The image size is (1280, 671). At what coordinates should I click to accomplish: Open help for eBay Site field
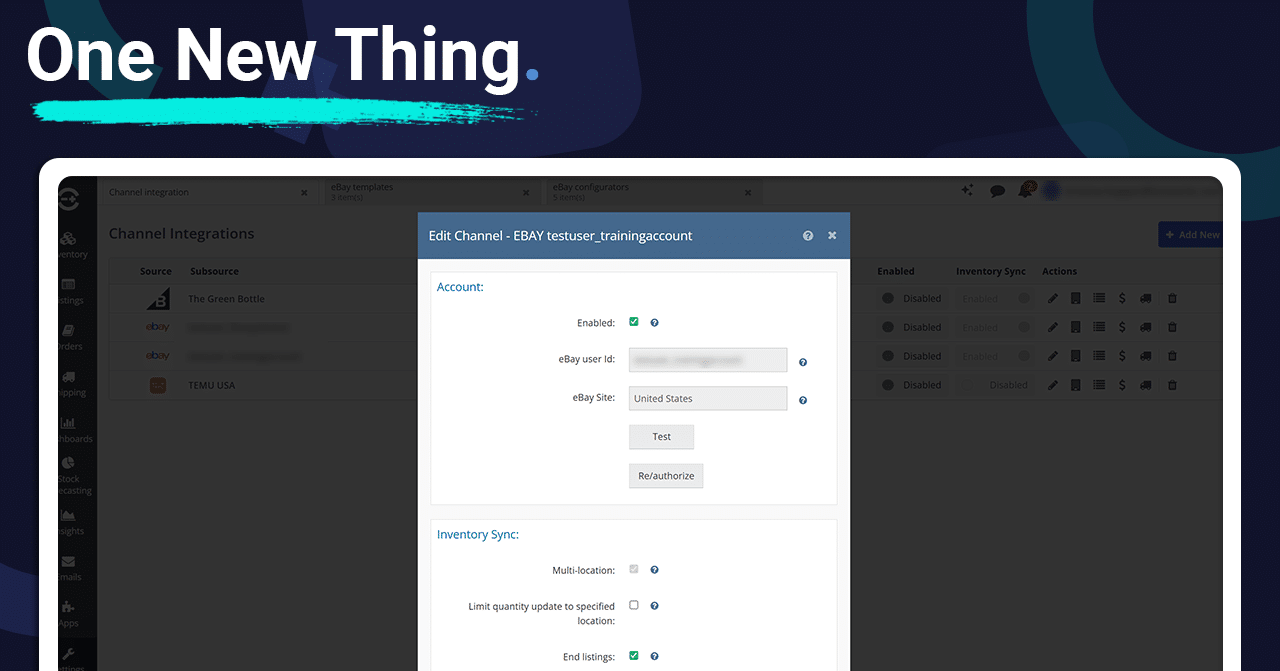(x=803, y=400)
